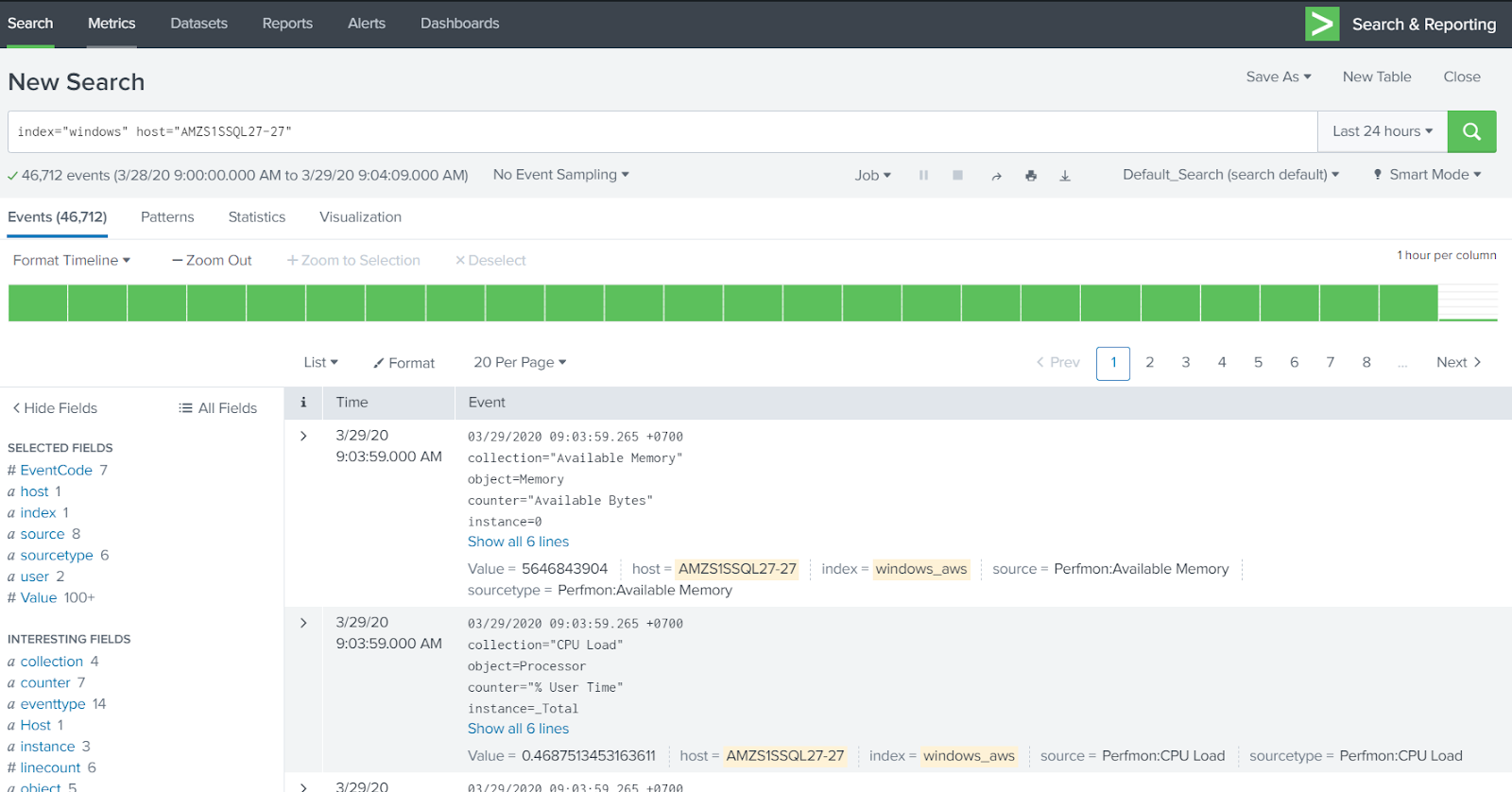Click Hide Fields in the sidebar
The width and height of the screenshot is (1512, 792).
[x=55, y=408]
